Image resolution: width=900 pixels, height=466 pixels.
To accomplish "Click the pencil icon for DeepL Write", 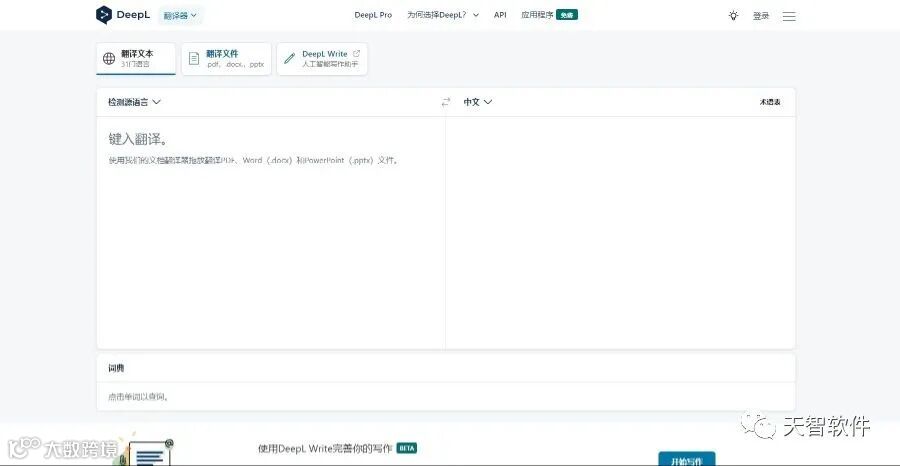I will pos(289,58).
